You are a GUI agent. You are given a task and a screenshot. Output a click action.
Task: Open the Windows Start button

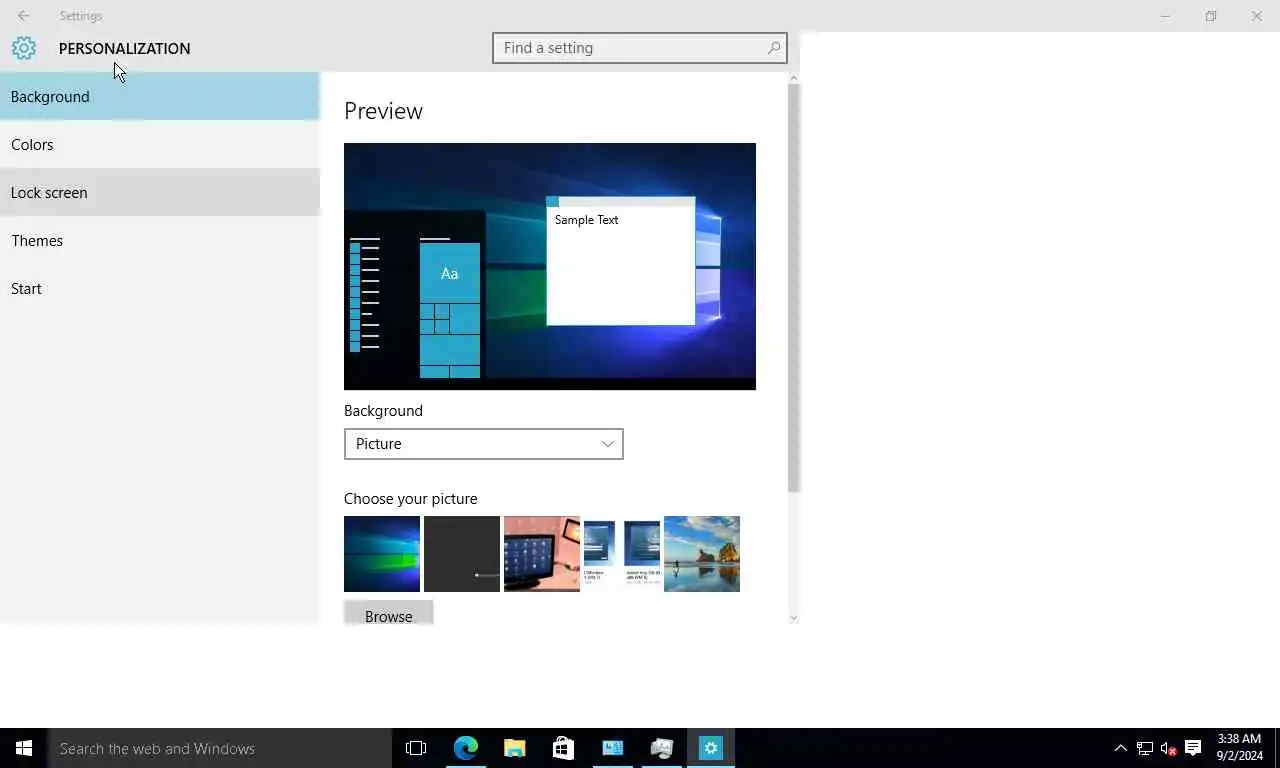(24, 748)
